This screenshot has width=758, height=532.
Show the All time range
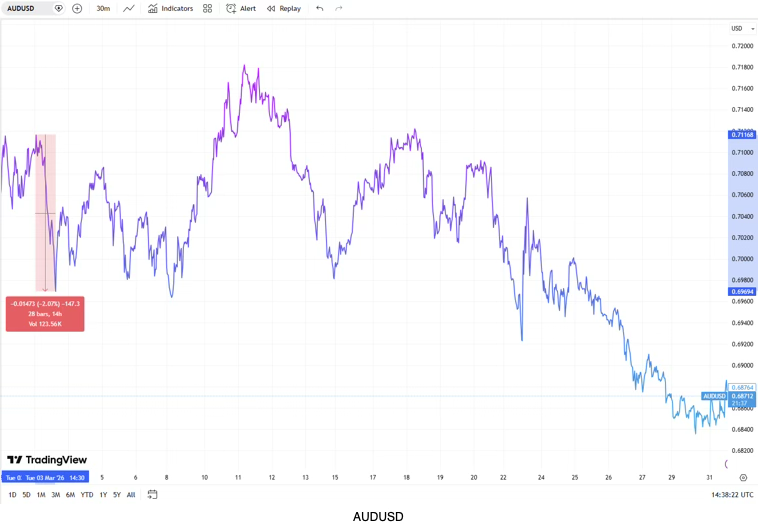131,494
